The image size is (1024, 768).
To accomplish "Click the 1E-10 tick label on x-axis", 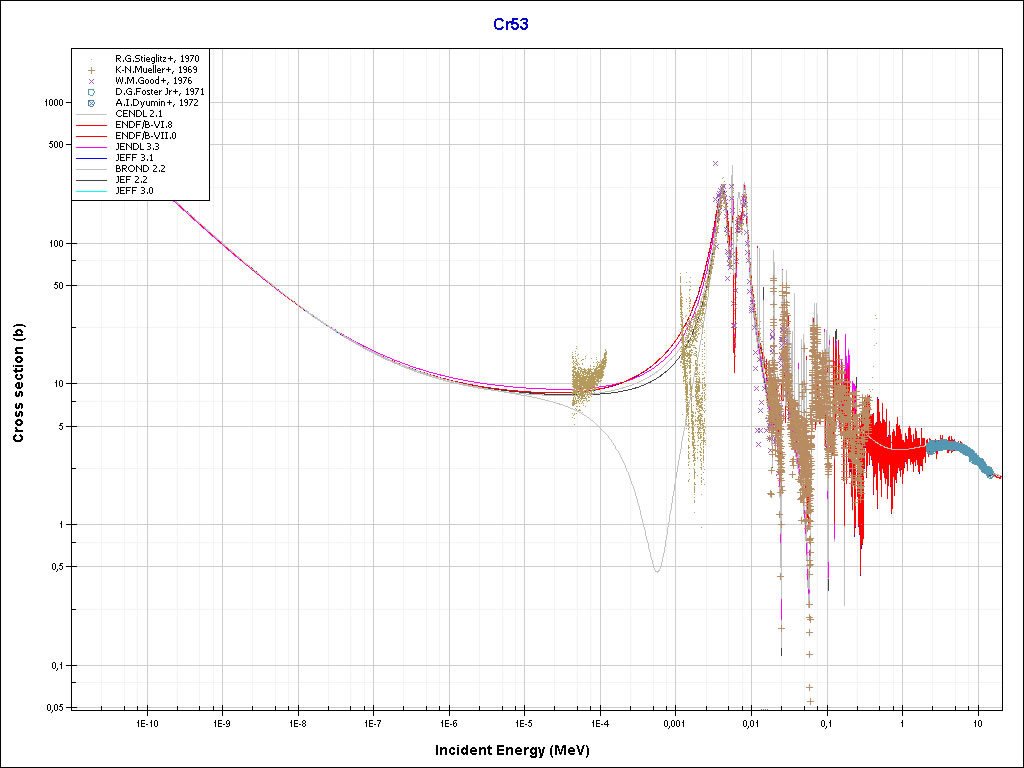I will tap(146, 722).
